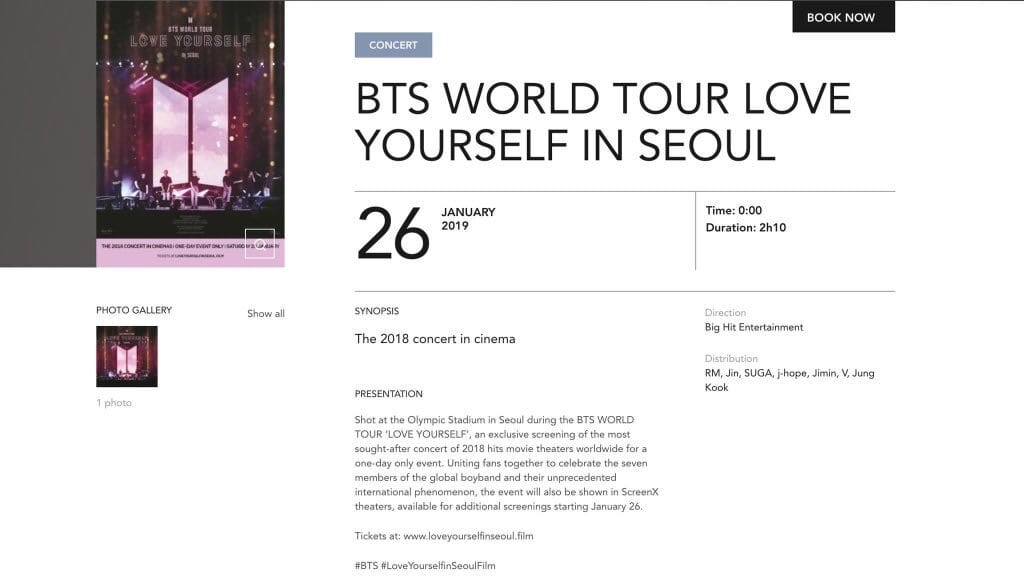Screen dimensions: 1024x579
Task: Click the PHOTO GALLERY heading
Action: coord(134,310)
